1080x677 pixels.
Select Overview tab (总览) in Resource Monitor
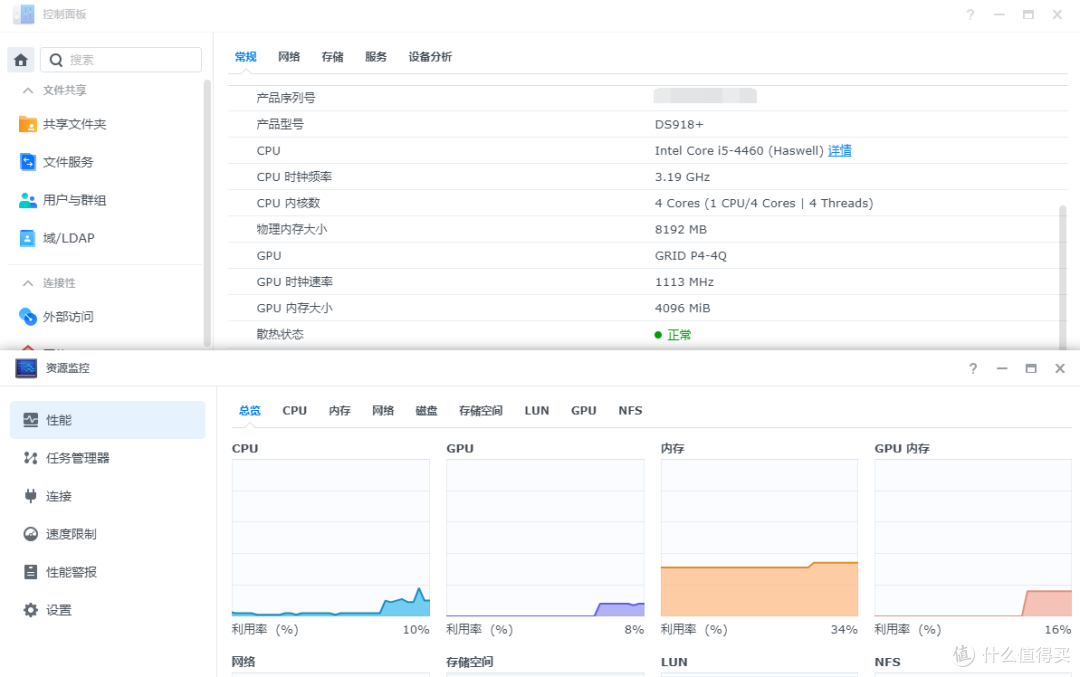click(x=249, y=410)
